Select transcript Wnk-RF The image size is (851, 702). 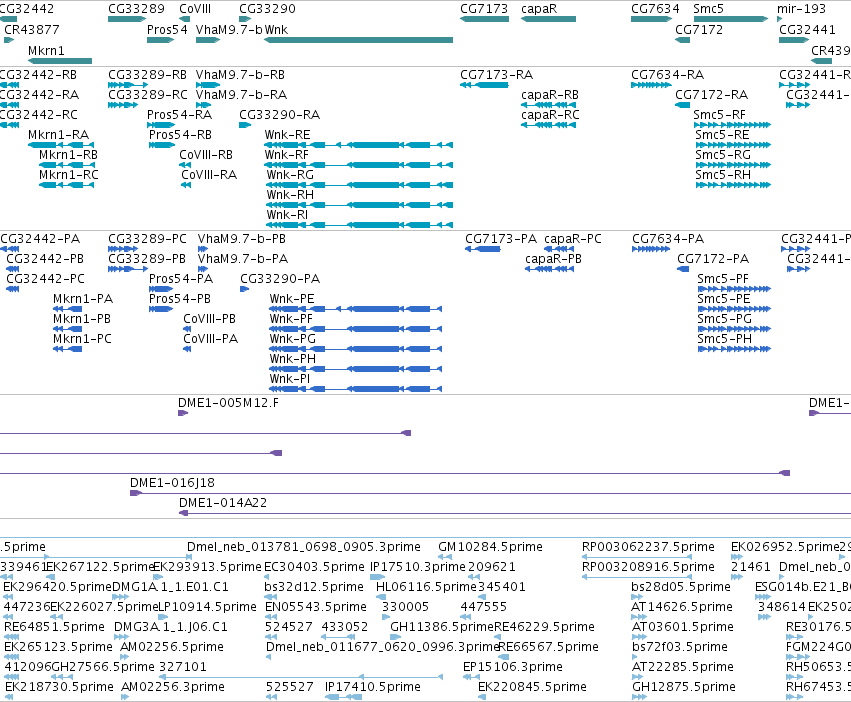(358, 165)
